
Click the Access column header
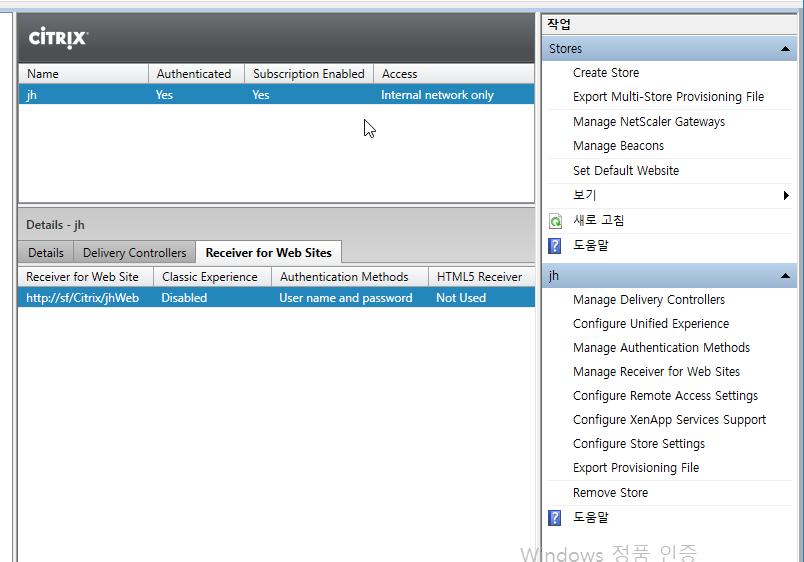[x=454, y=74]
